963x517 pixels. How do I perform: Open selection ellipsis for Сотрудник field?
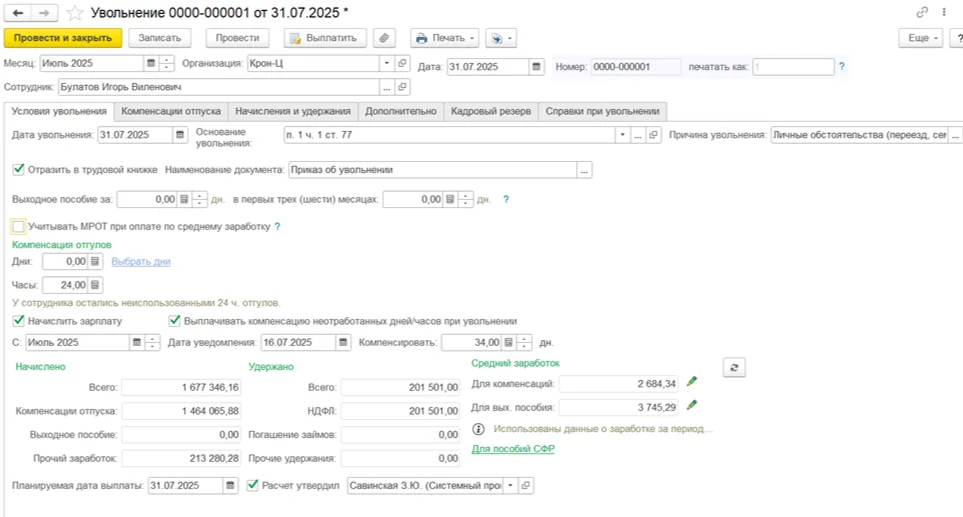386,87
